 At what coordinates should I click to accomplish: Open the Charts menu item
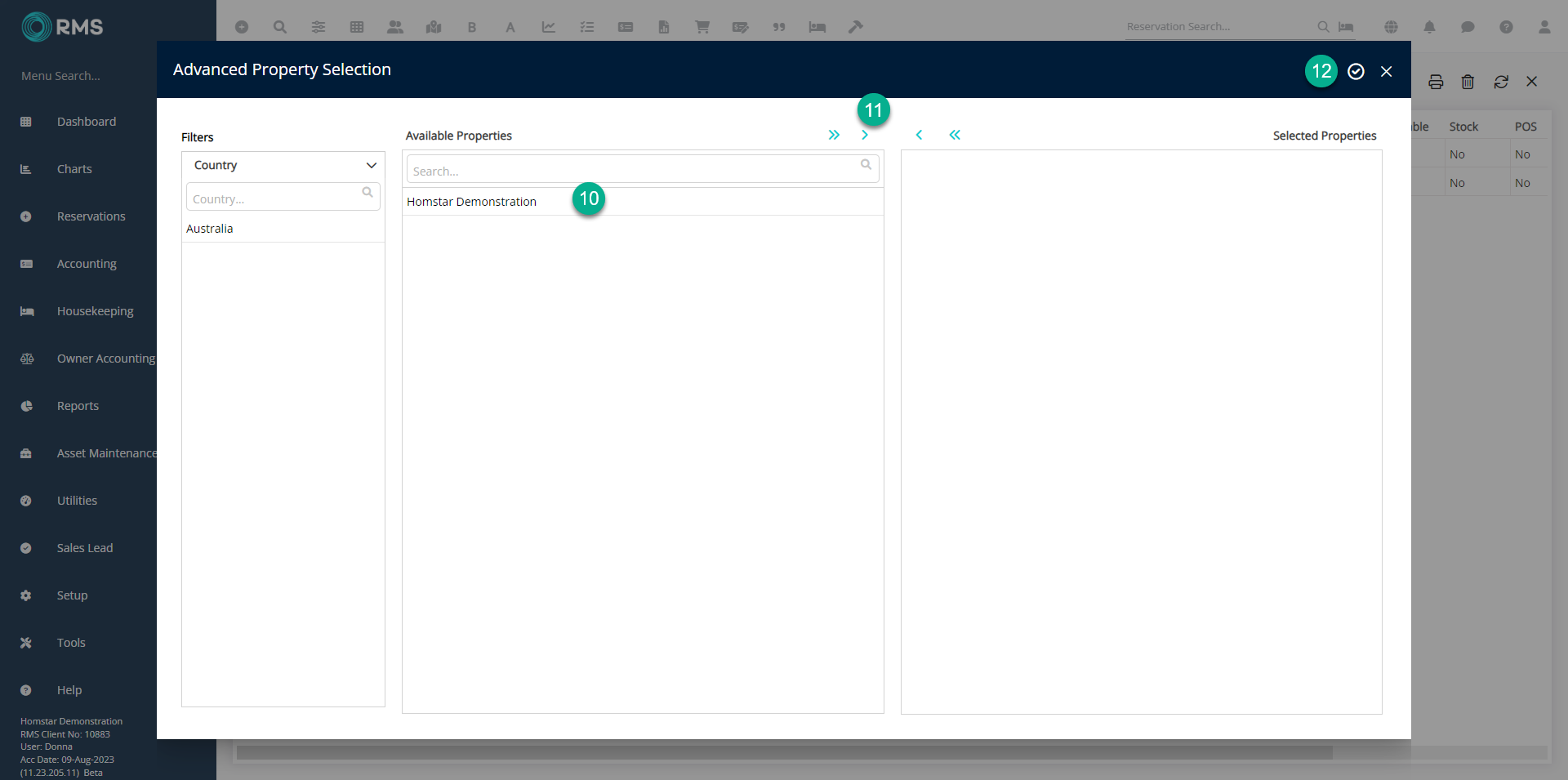pos(74,169)
